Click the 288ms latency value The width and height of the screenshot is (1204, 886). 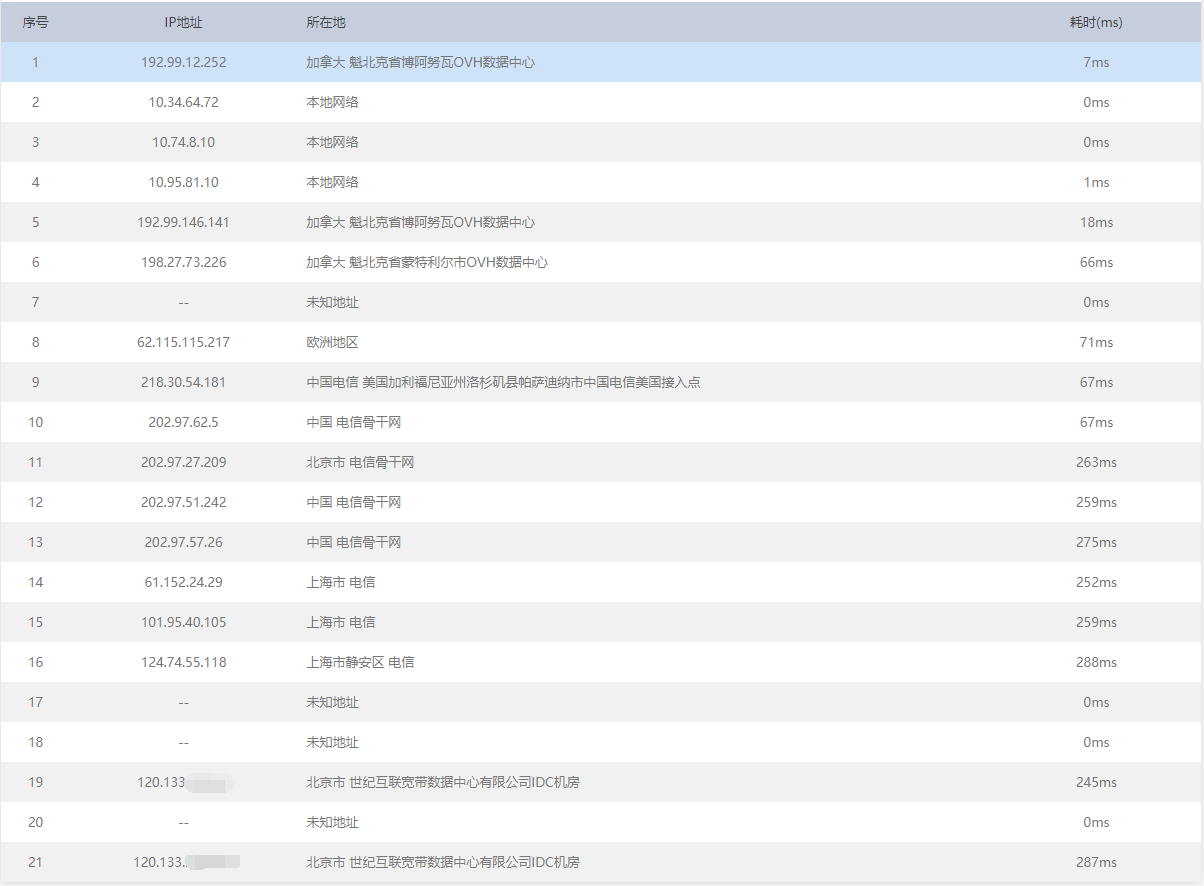pyautogui.click(x=1096, y=662)
